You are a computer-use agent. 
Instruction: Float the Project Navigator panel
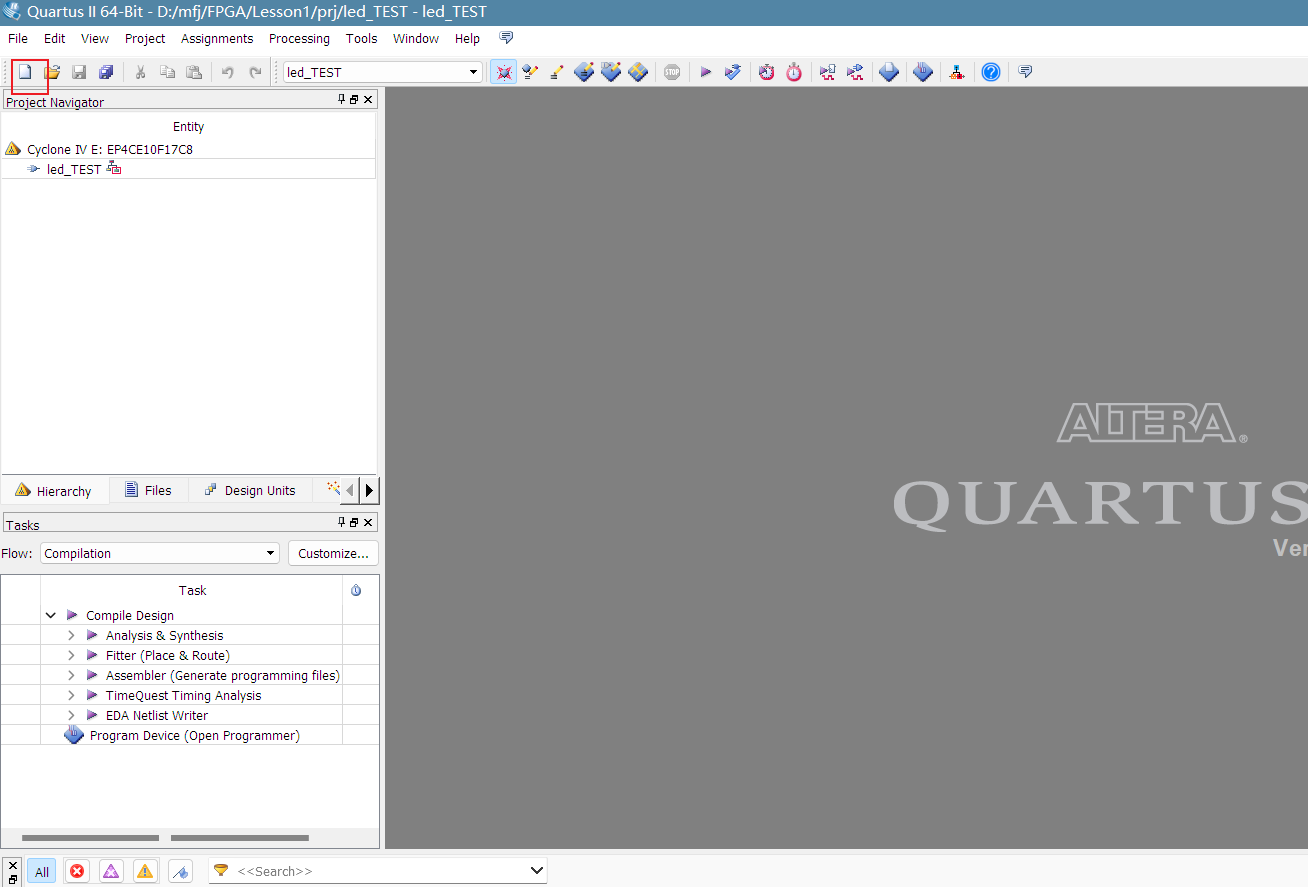point(354,100)
